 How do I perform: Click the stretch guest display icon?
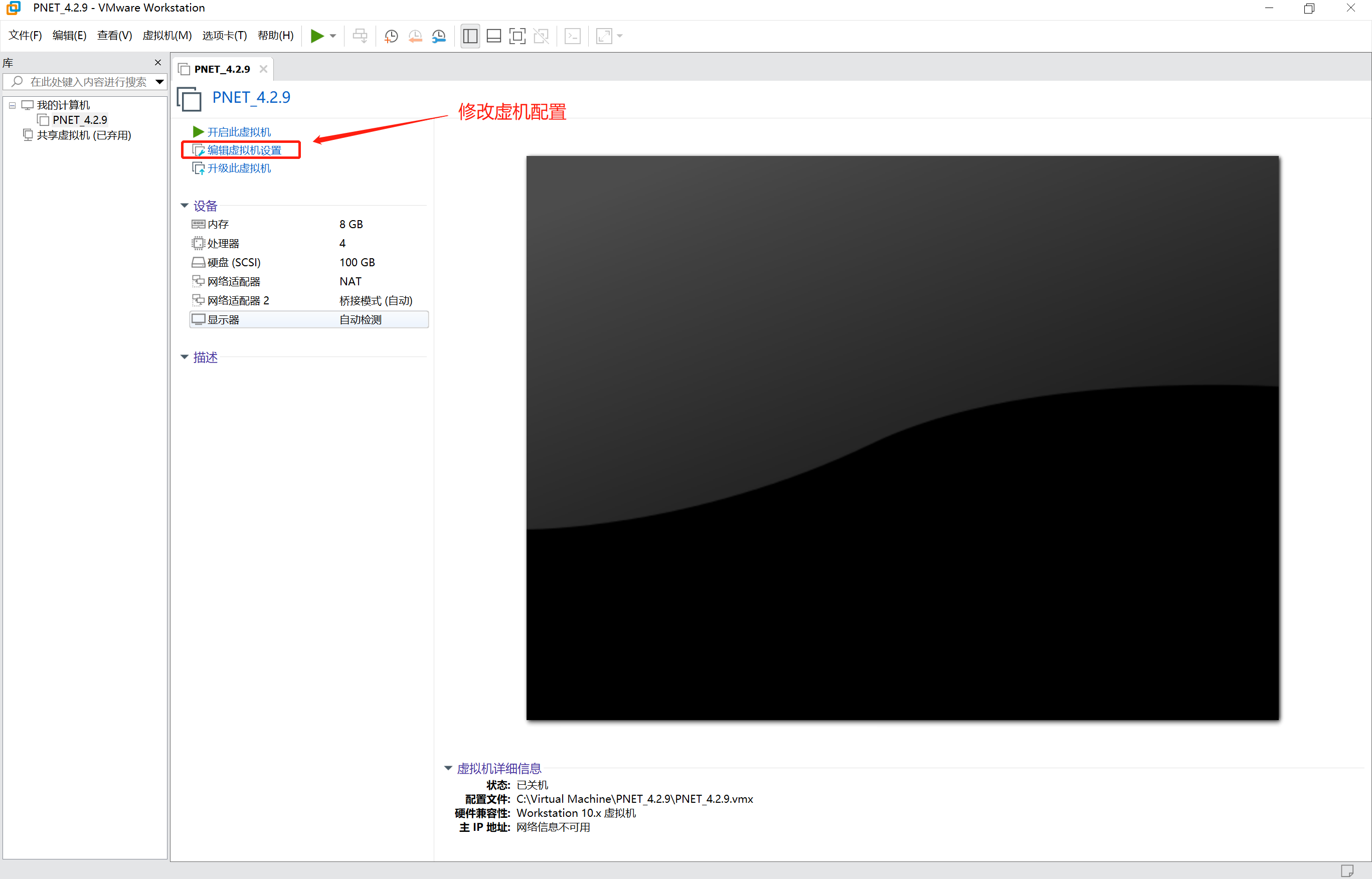(604, 36)
